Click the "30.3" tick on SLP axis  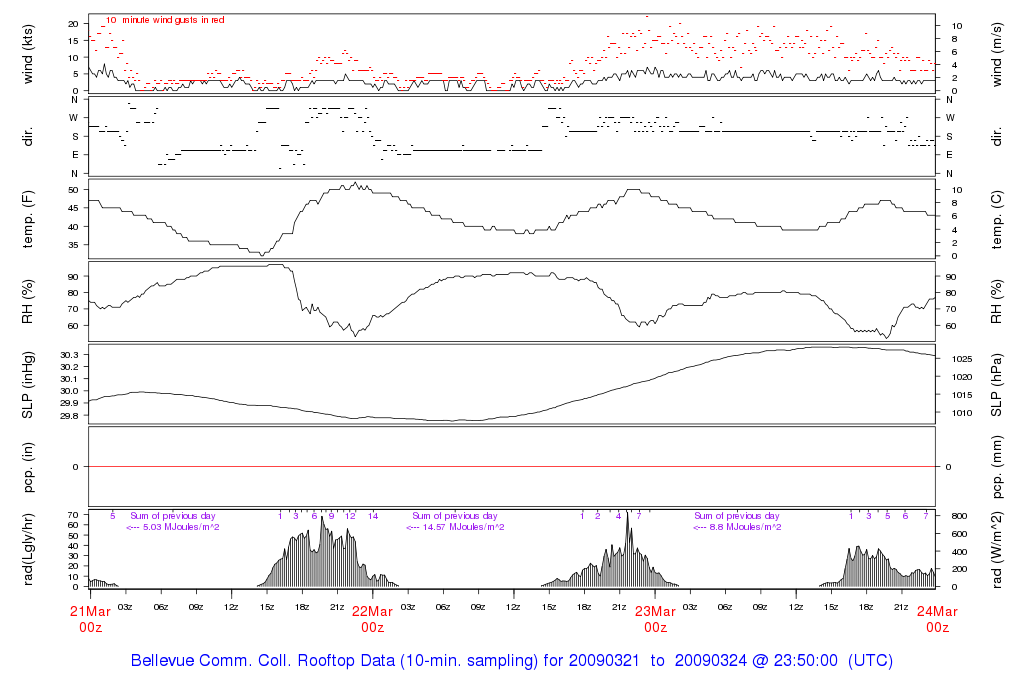69,355
